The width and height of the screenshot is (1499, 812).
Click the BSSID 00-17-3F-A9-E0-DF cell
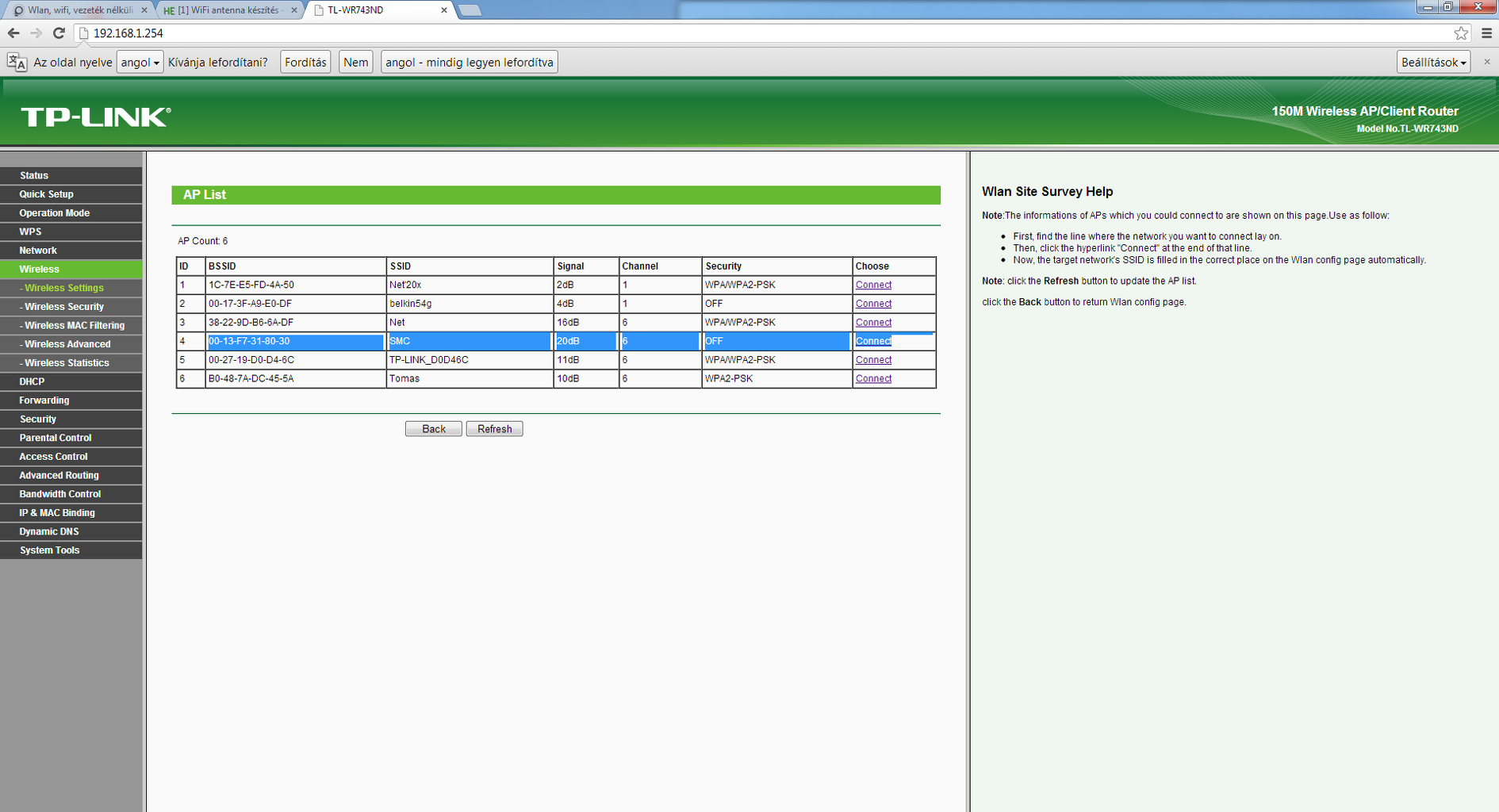(x=295, y=304)
